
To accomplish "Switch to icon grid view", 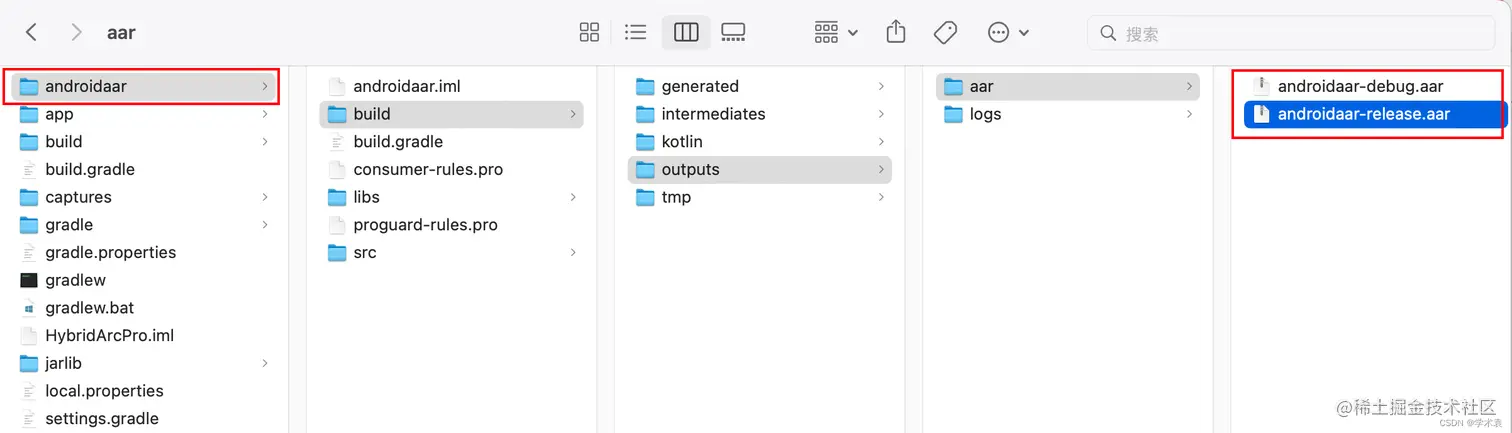I will pyautogui.click(x=589, y=32).
